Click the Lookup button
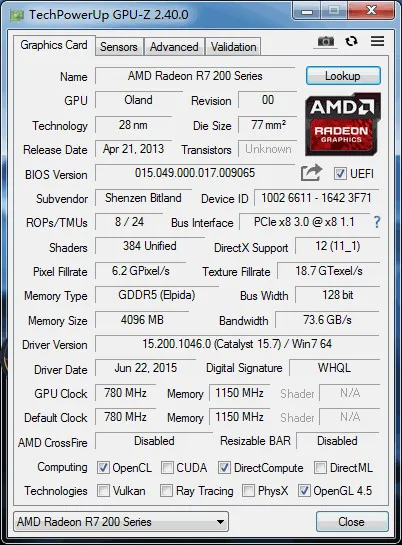 pyautogui.click(x=343, y=76)
